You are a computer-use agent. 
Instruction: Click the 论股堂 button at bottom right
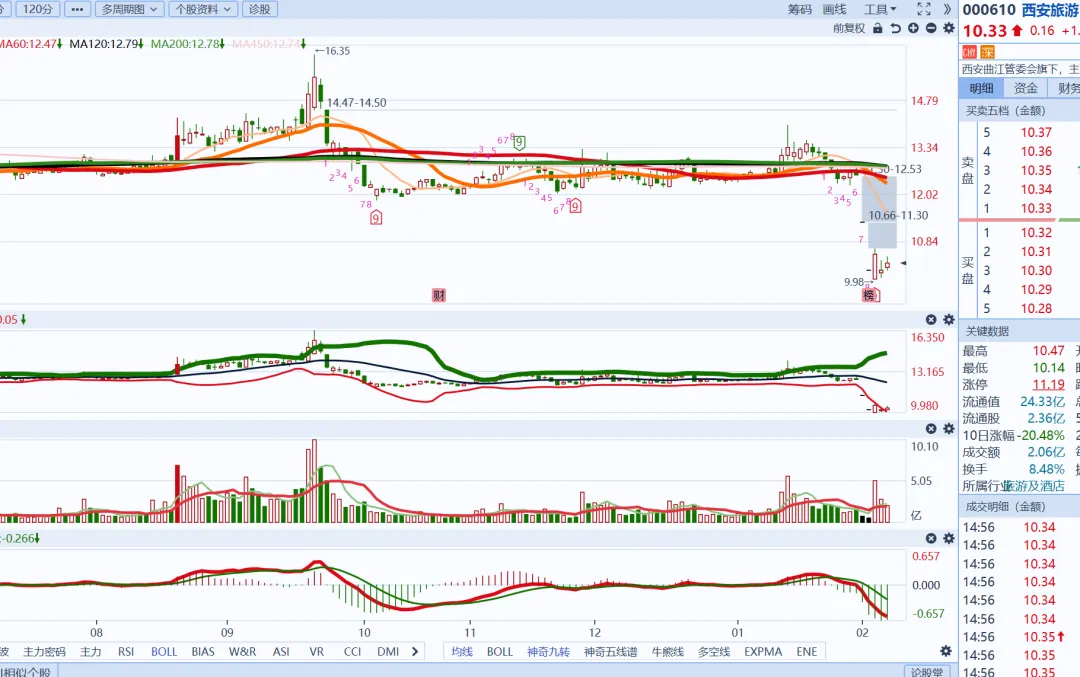click(927, 671)
